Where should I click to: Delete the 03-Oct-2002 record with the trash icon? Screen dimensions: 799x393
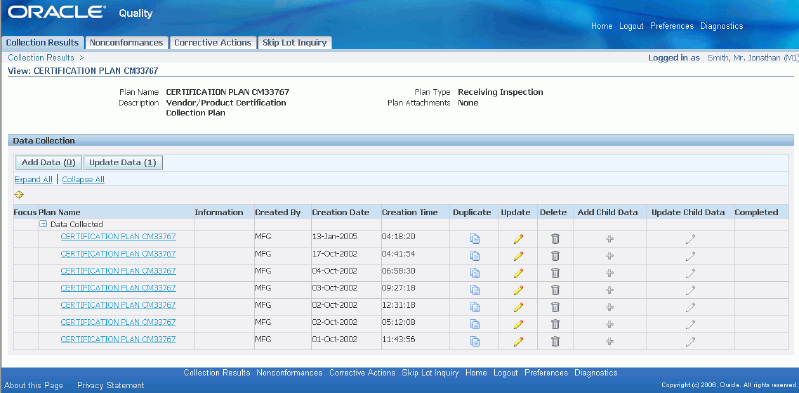555,290
